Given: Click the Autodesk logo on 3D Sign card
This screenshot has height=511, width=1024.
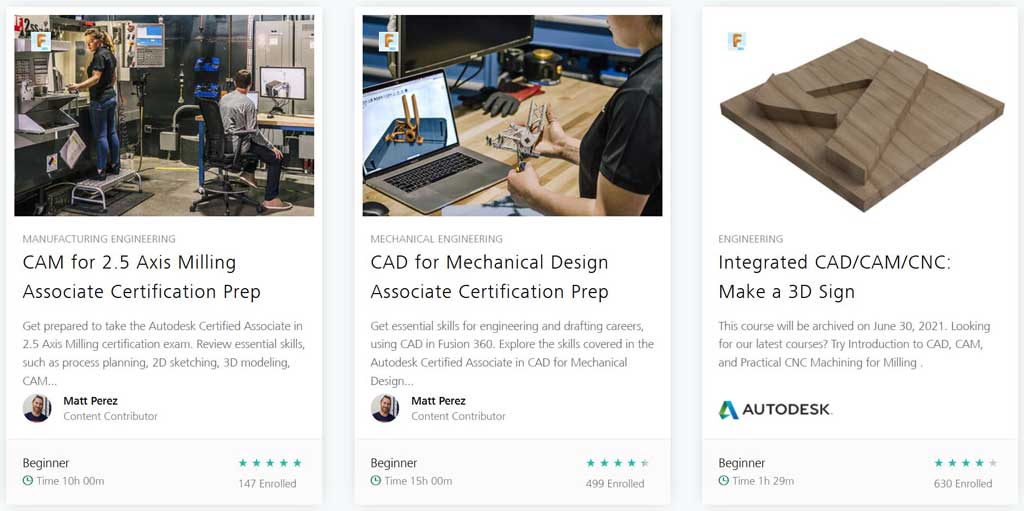Looking at the screenshot, I should [x=775, y=409].
